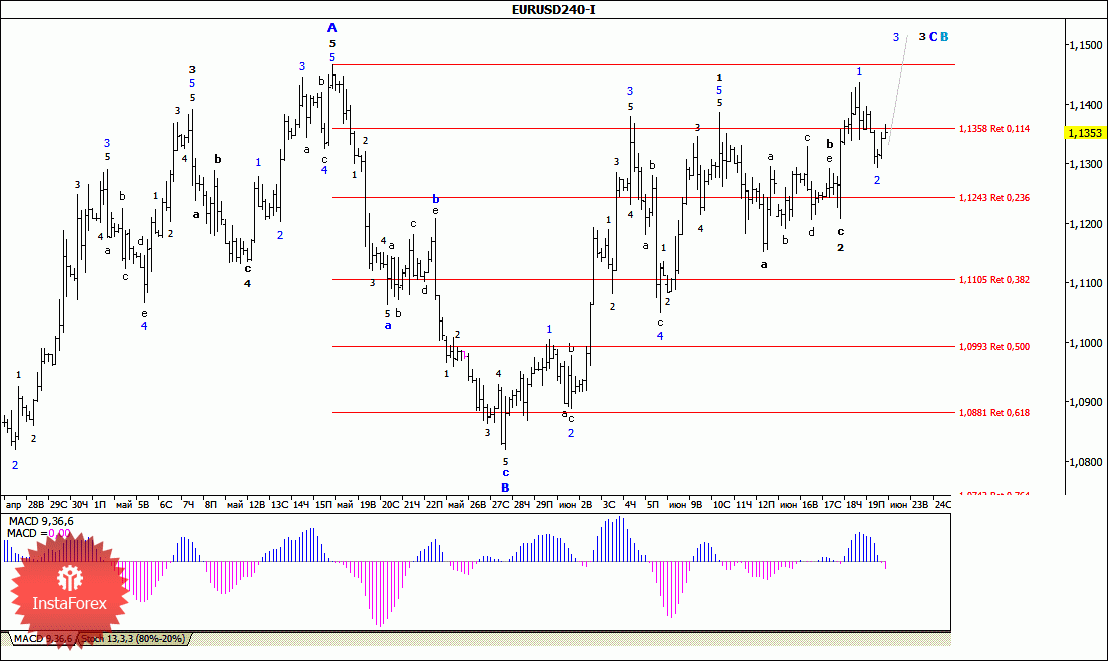The image size is (1108, 661).
Task: Click the MACD 9,36,6 indicator label in the lower pane
Action: [x=41, y=521]
